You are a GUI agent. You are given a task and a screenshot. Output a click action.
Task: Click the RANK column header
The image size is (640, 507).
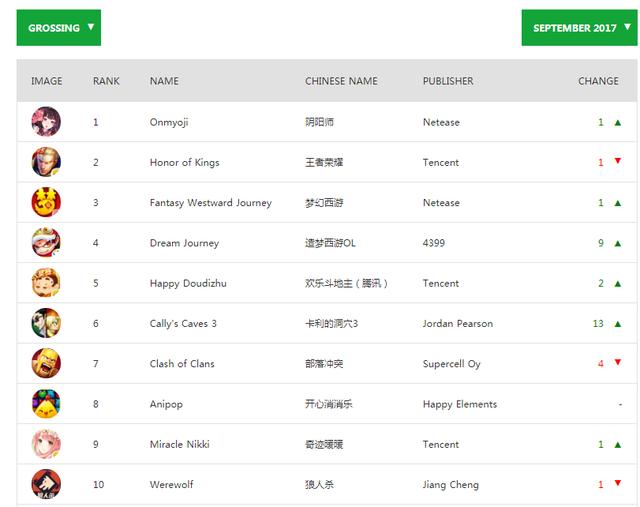tap(106, 81)
